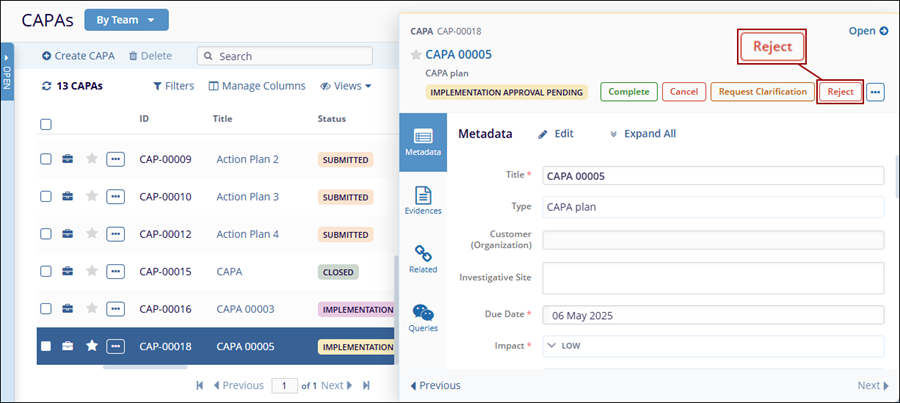Screen dimensions: 900x403
Task: Click the briefcase icon on CAP-00010 row
Action: pyautogui.click(x=68, y=197)
